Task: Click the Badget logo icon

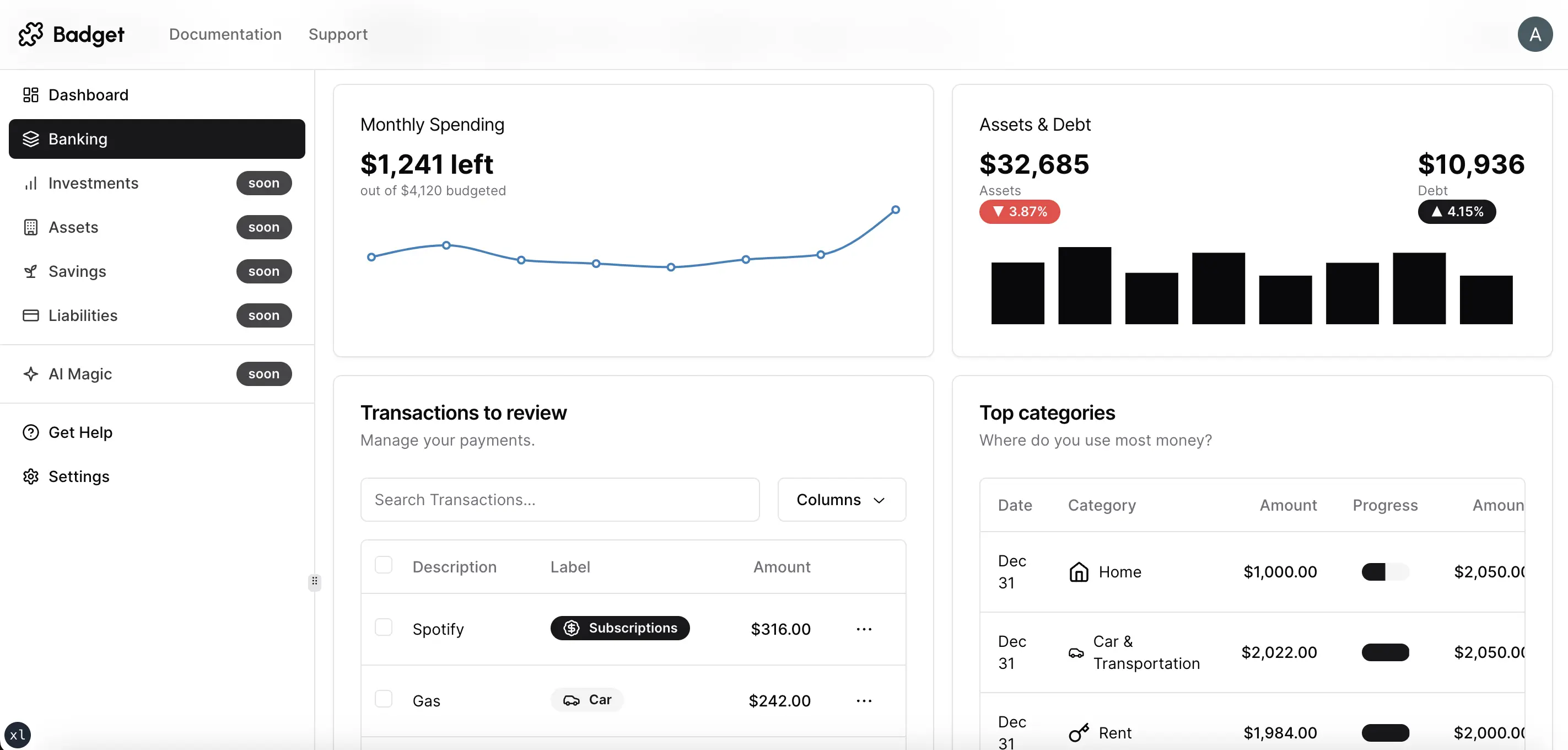Action: click(30, 35)
